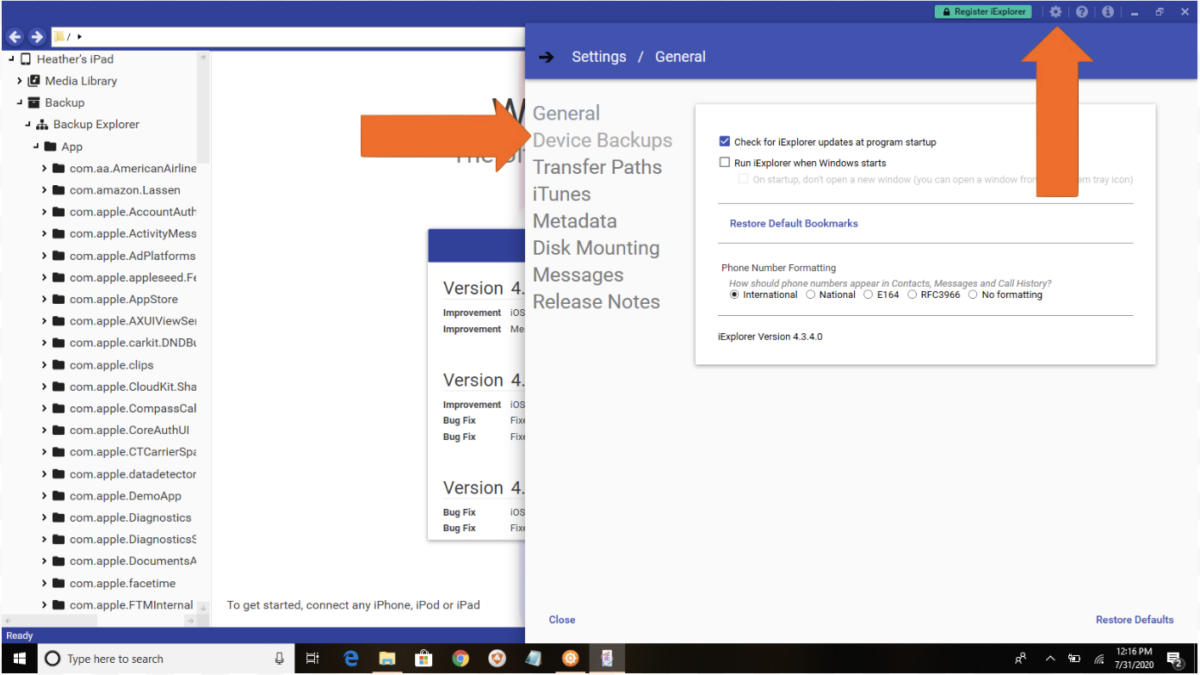Image resolution: width=1200 pixels, height=675 pixels.
Task: Choose the E164 phone number format
Action: tap(868, 295)
